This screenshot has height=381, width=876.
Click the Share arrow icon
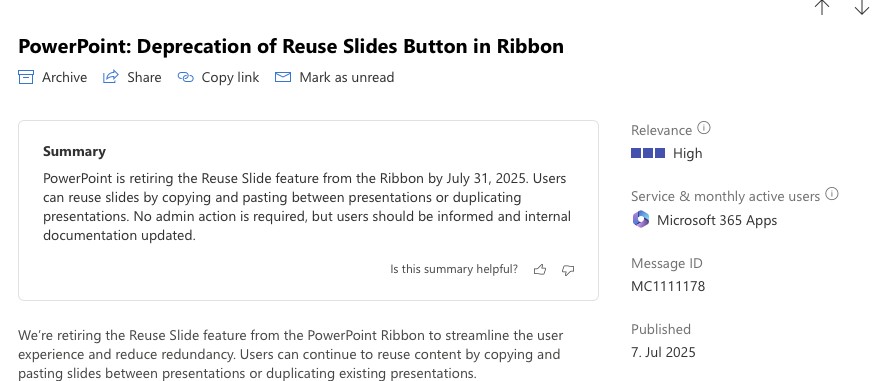point(111,77)
